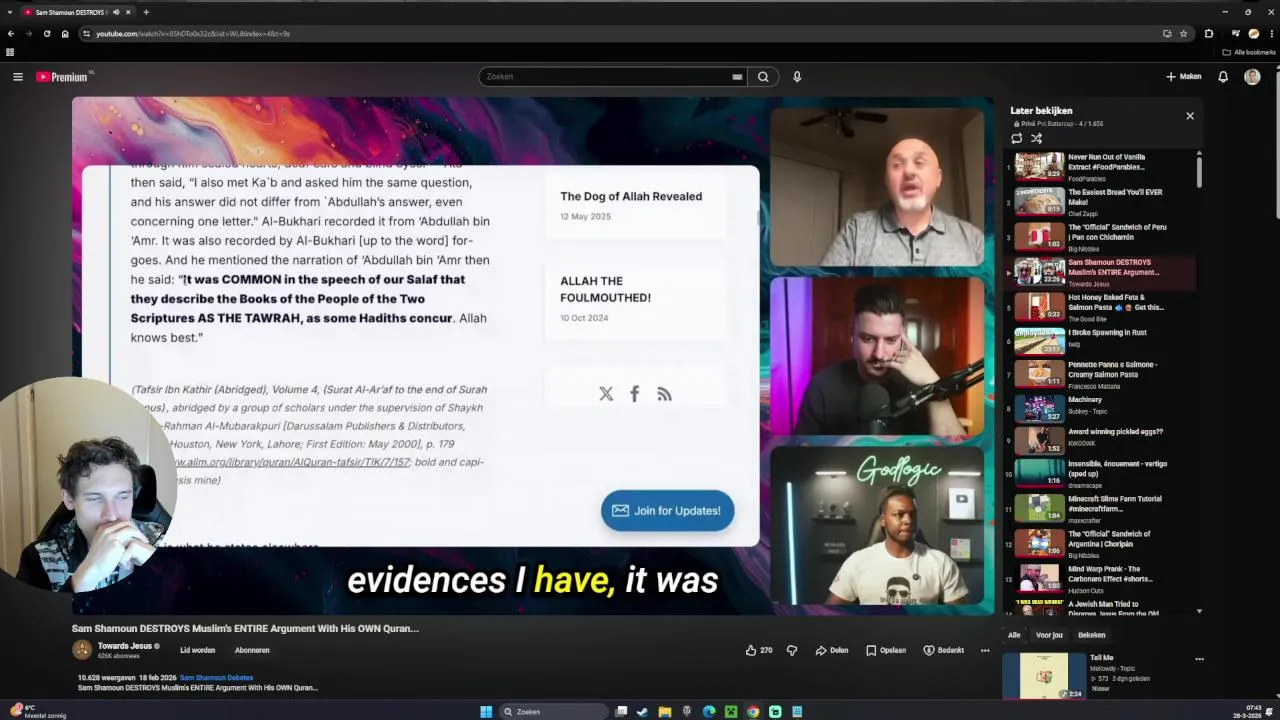The width and height of the screenshot is (1280, 720).
Task: Bookmark this page with the star
Action: [x=1184, y=34]
